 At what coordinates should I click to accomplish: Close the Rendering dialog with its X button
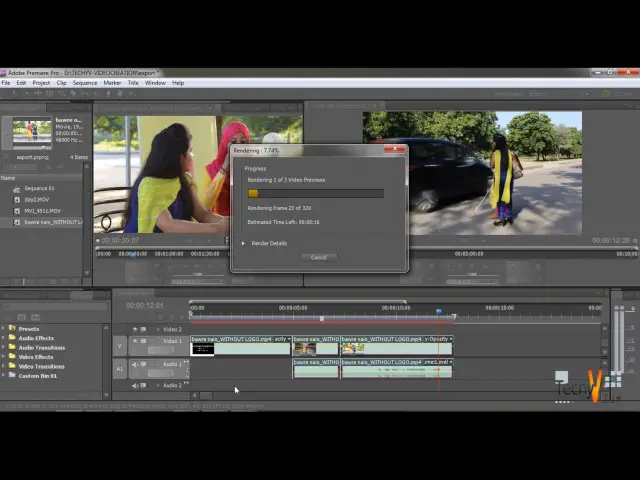point(395,149)
